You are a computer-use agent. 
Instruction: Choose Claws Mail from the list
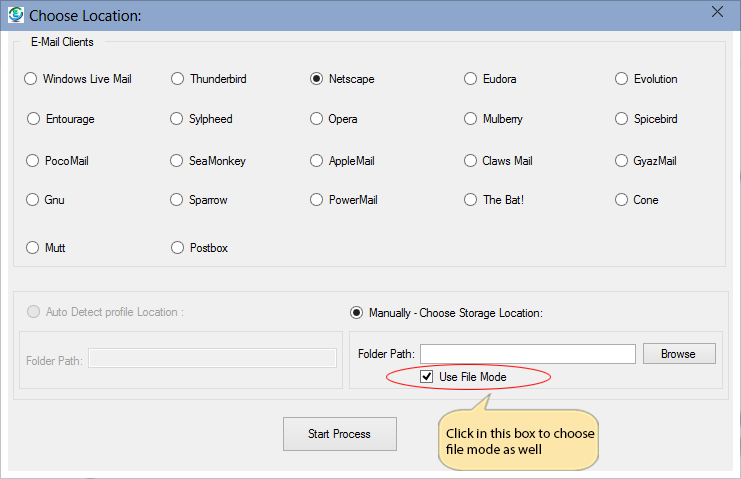[471, 161]
